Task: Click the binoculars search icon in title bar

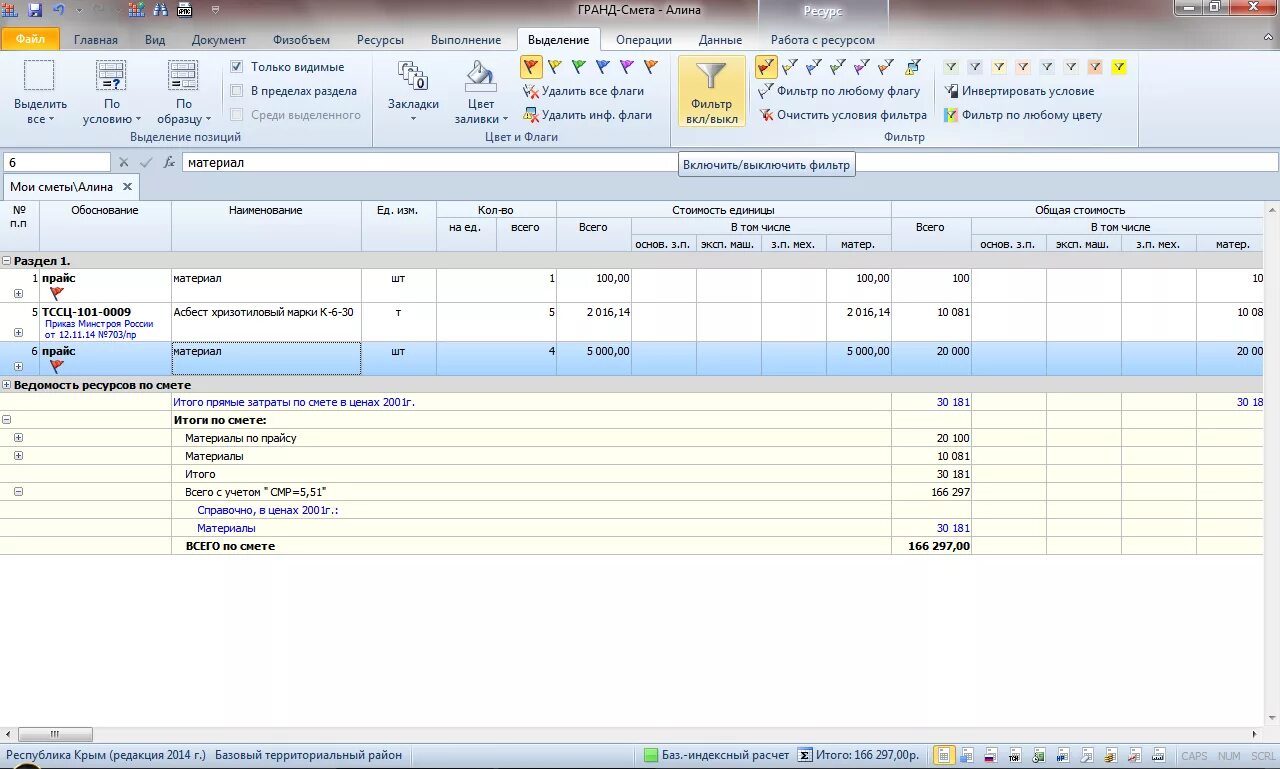Action: point(160,10)
